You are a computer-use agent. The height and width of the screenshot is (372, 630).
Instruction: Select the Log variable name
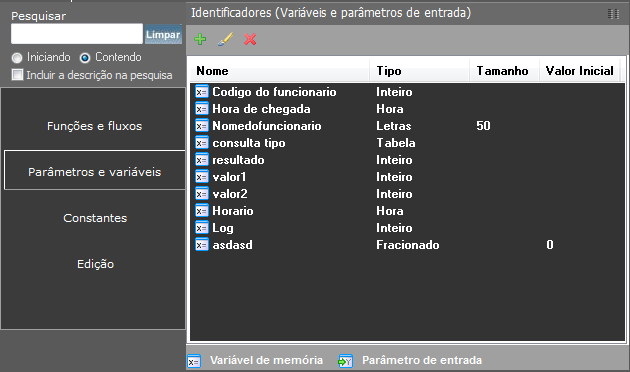coord(223,228)
